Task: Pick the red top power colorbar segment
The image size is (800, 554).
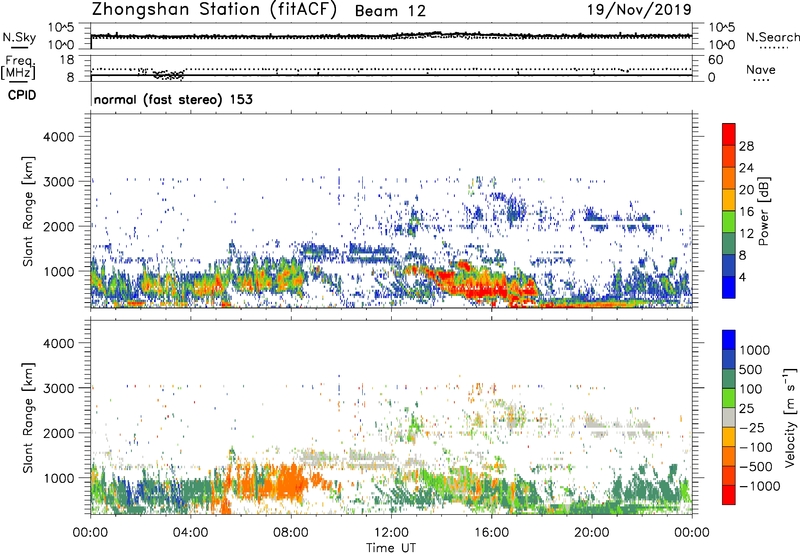Action: 729,134
